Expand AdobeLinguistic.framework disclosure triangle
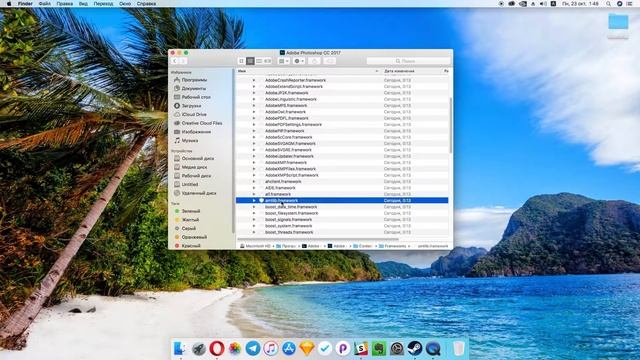 pos(253,99)
